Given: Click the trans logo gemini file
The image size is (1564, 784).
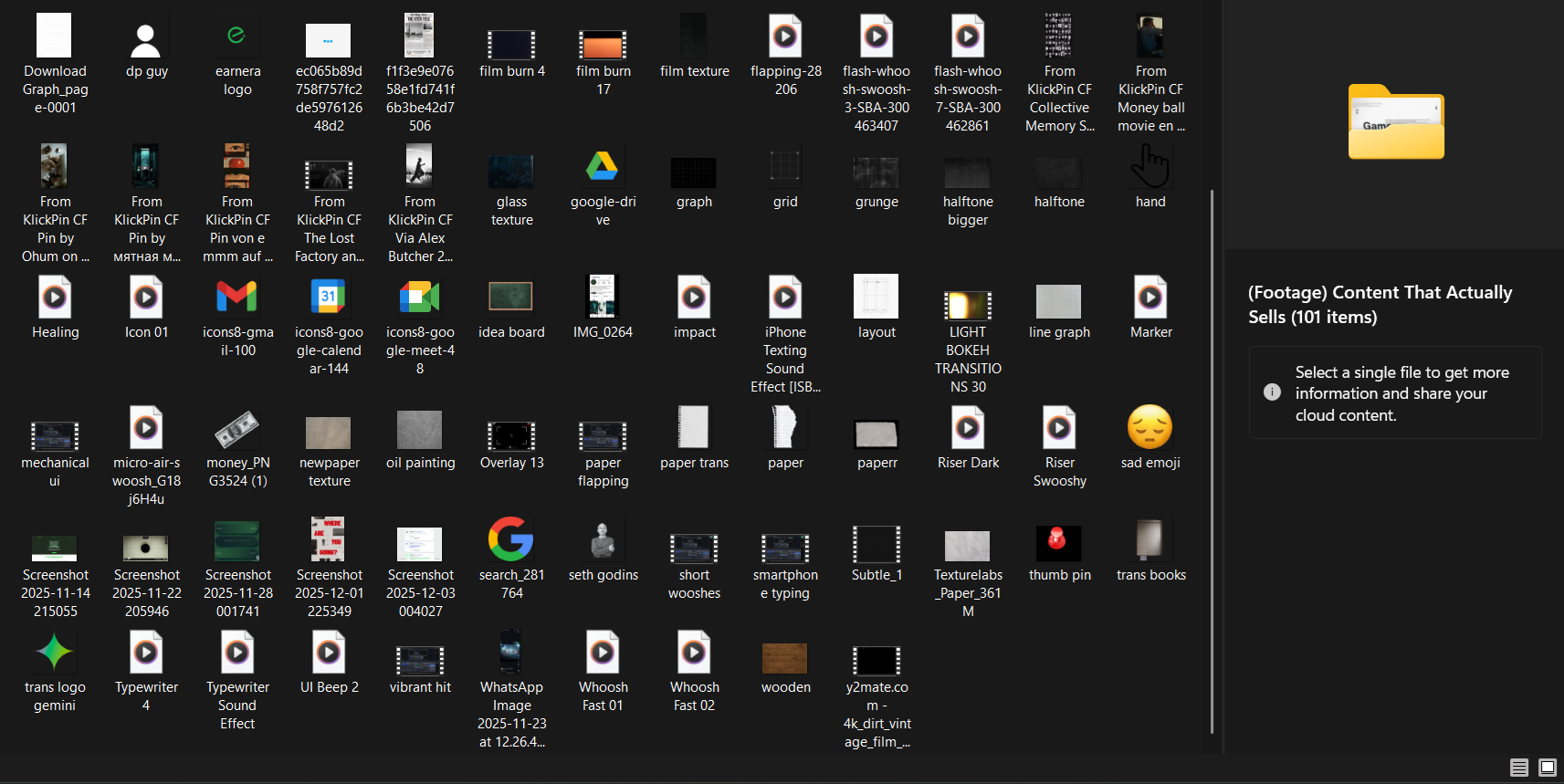Looking at the screenshot, I should [x=55, y=653].
